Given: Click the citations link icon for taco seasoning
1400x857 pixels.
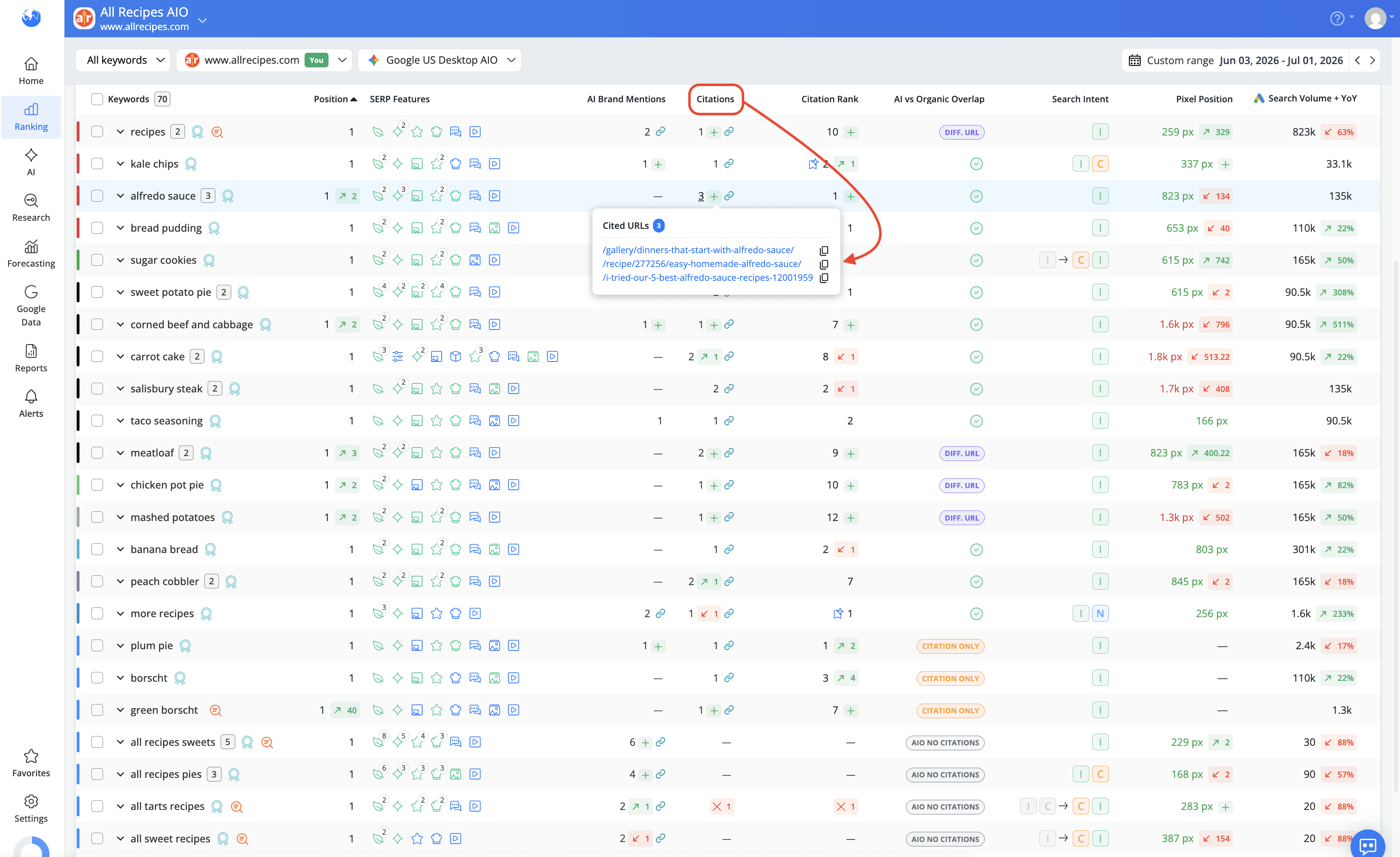Looking at the screenshot, I should coord(729,420).
